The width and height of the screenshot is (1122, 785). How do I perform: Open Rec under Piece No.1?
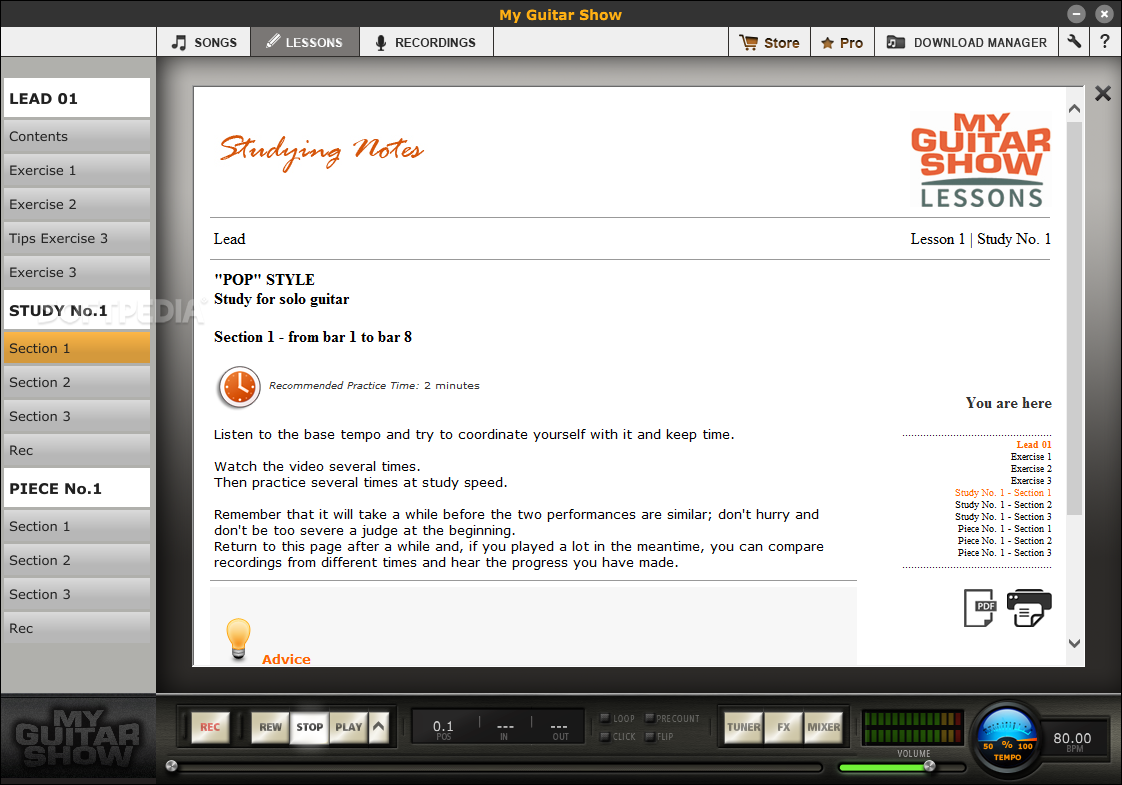77,628
